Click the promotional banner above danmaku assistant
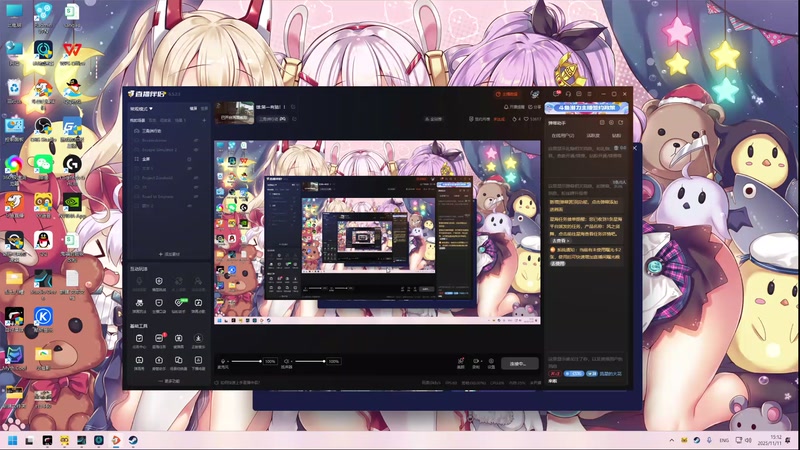This screenshot has height=450, width=800. [586, 108]
